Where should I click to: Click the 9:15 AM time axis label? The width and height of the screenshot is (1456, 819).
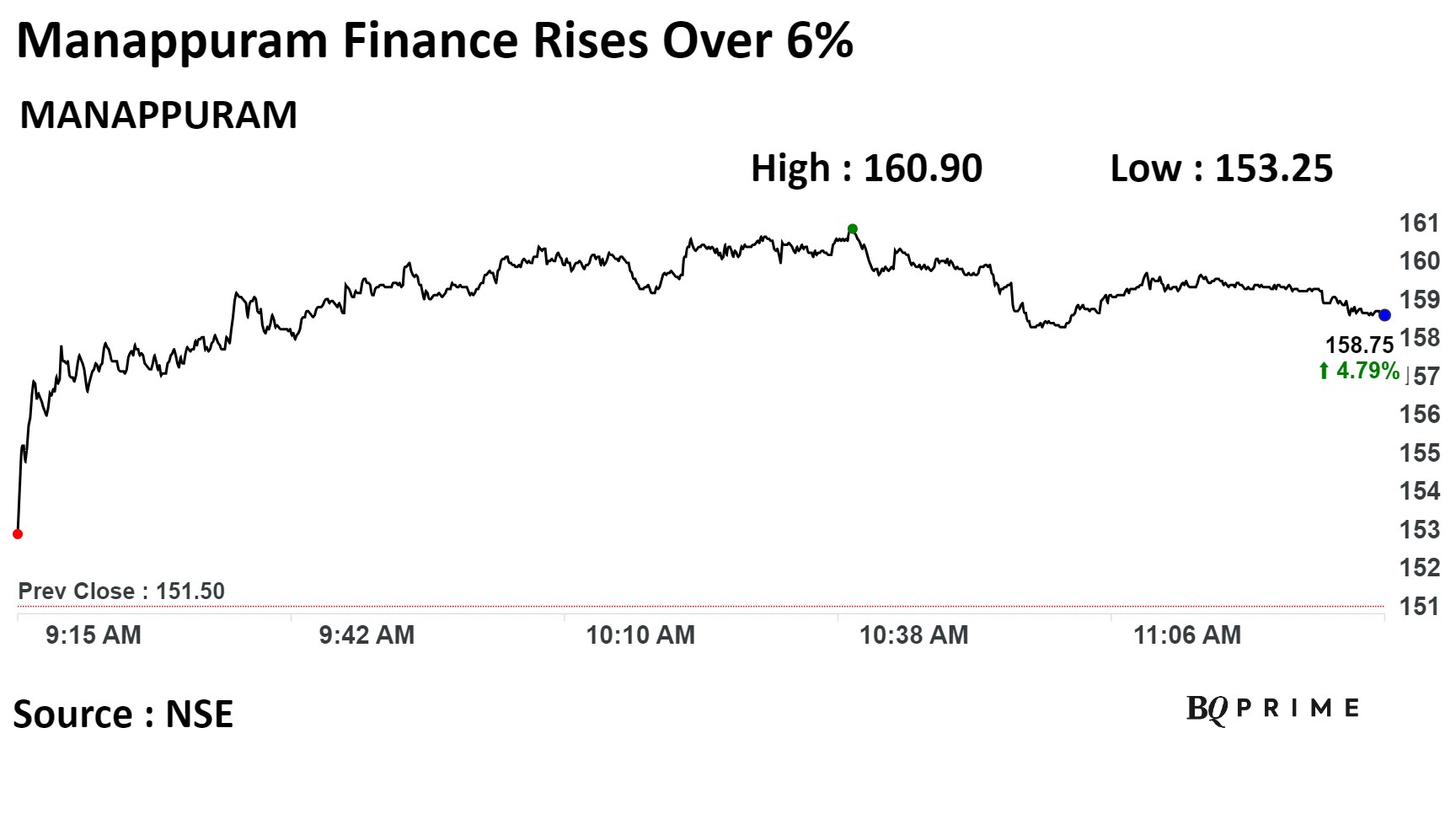tap(94, 634)
